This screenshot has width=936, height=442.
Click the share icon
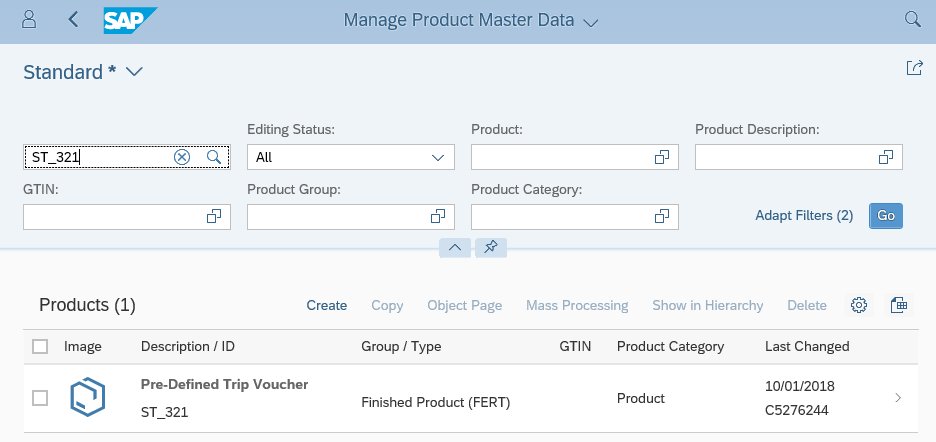914,68
